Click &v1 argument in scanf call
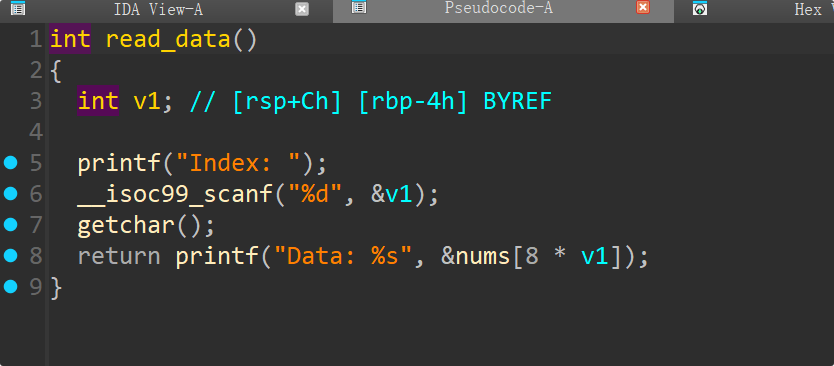The height and width of the screenshot is (366, 834). [x=391, y=195]
